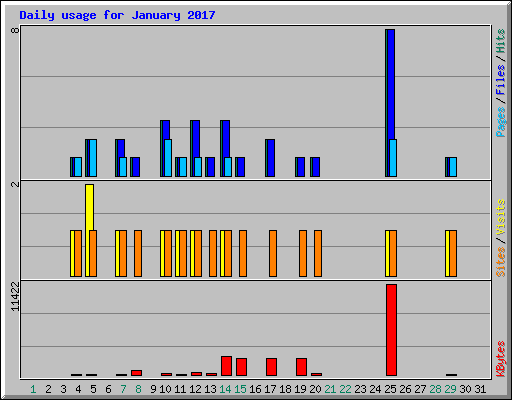The image size is (512, 400).
Task: Click the day label "3" on the axis
Action: click(x=63, y=389)
